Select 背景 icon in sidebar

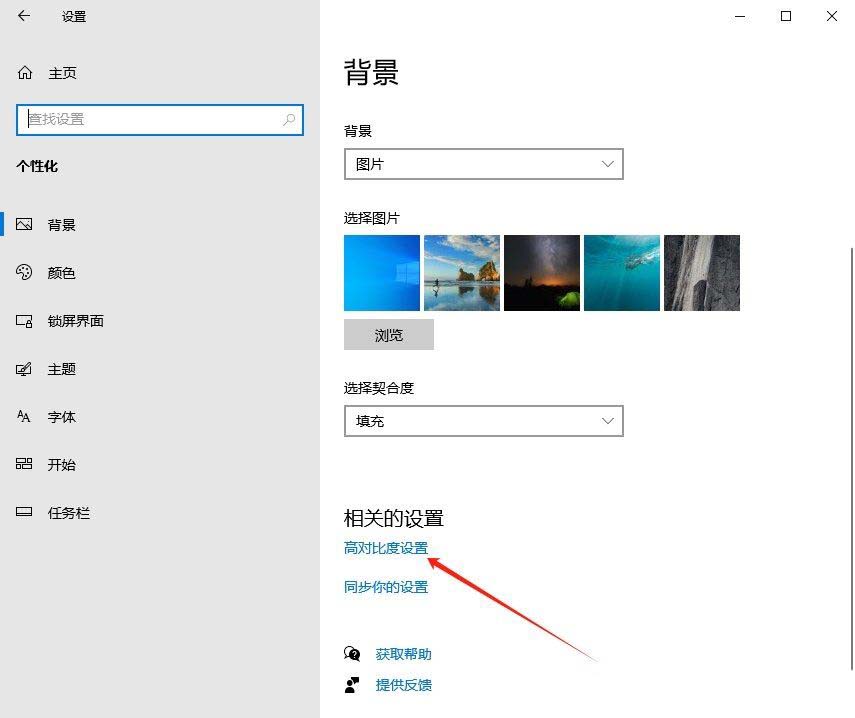tap(25, 225)
